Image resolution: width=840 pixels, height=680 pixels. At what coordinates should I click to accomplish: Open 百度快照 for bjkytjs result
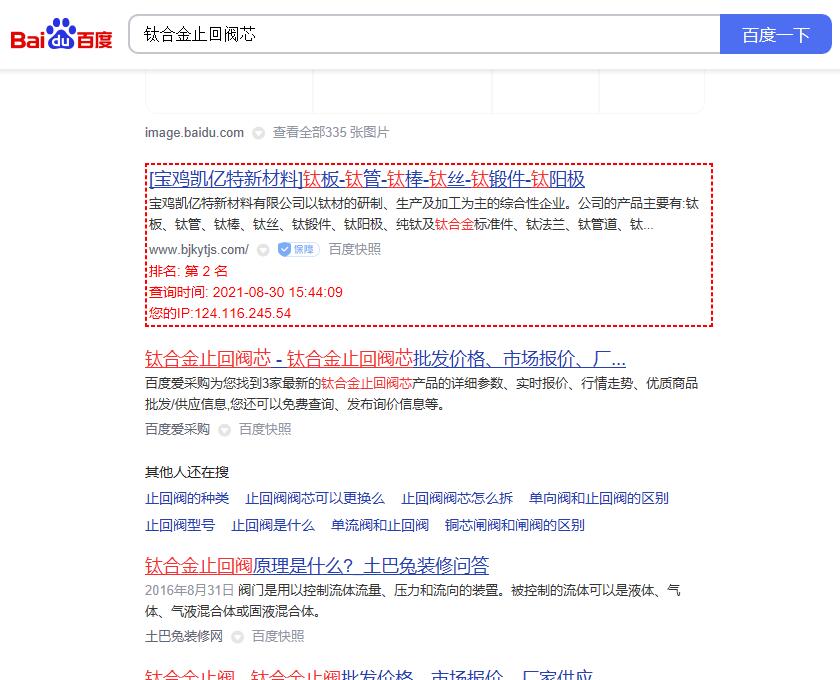[x=354, y=249]
